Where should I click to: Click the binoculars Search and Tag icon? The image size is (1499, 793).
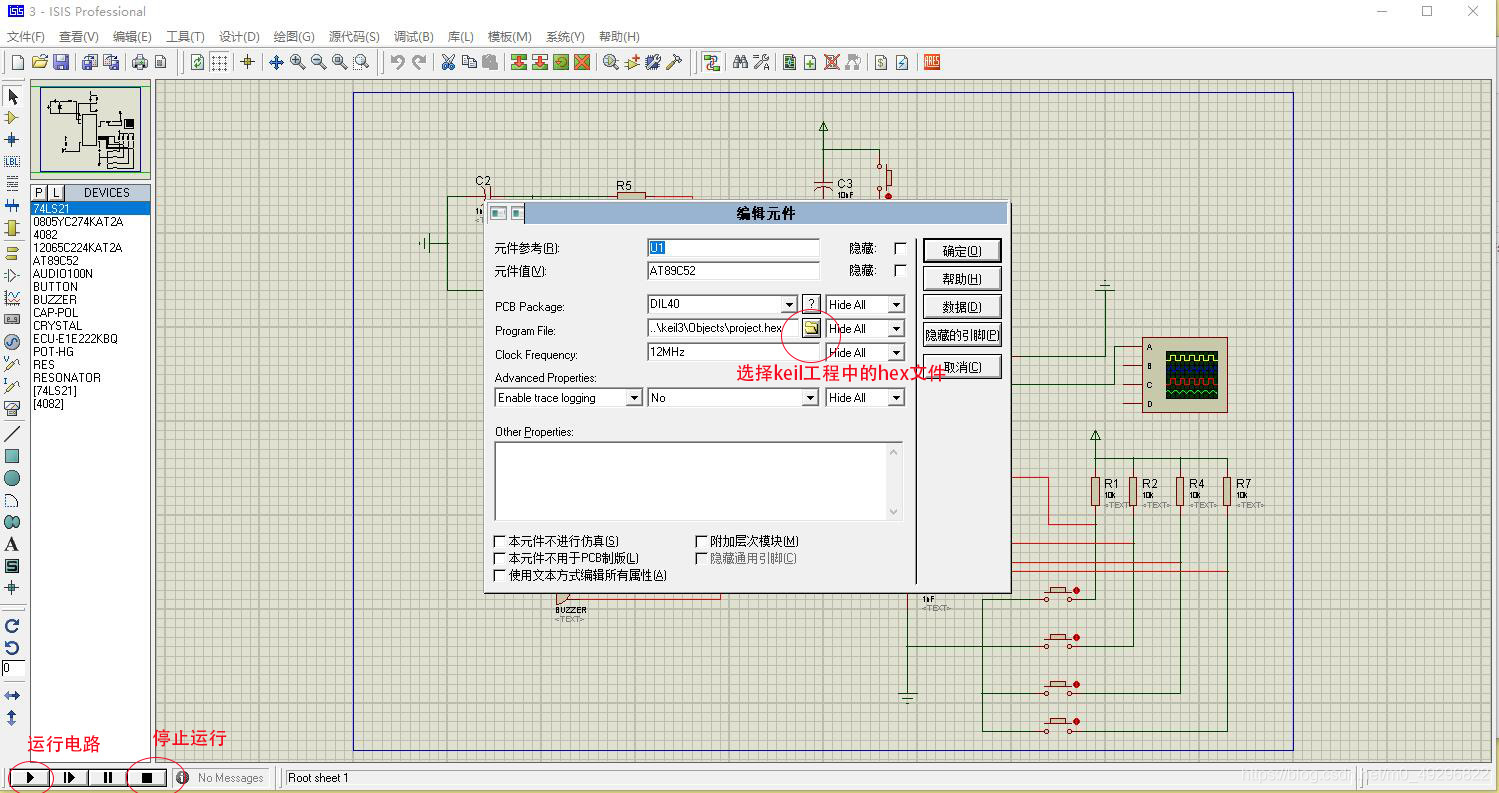click(x=741, y=62)
